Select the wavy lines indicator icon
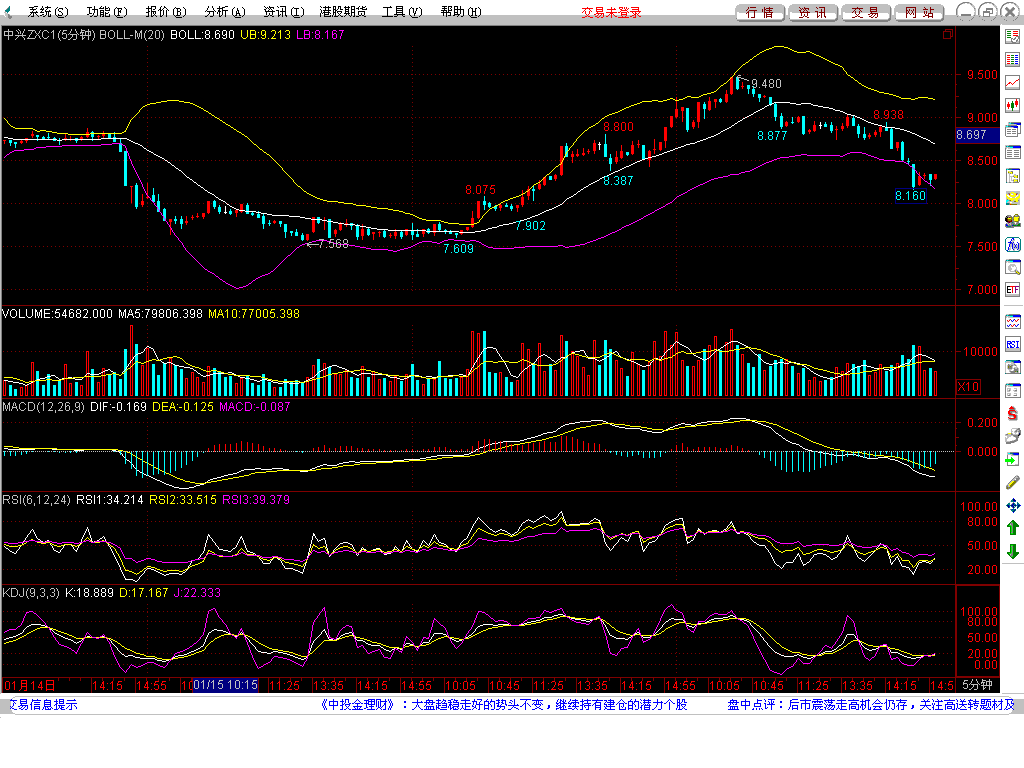1024x768 pixels. [x=1012, y=322]
